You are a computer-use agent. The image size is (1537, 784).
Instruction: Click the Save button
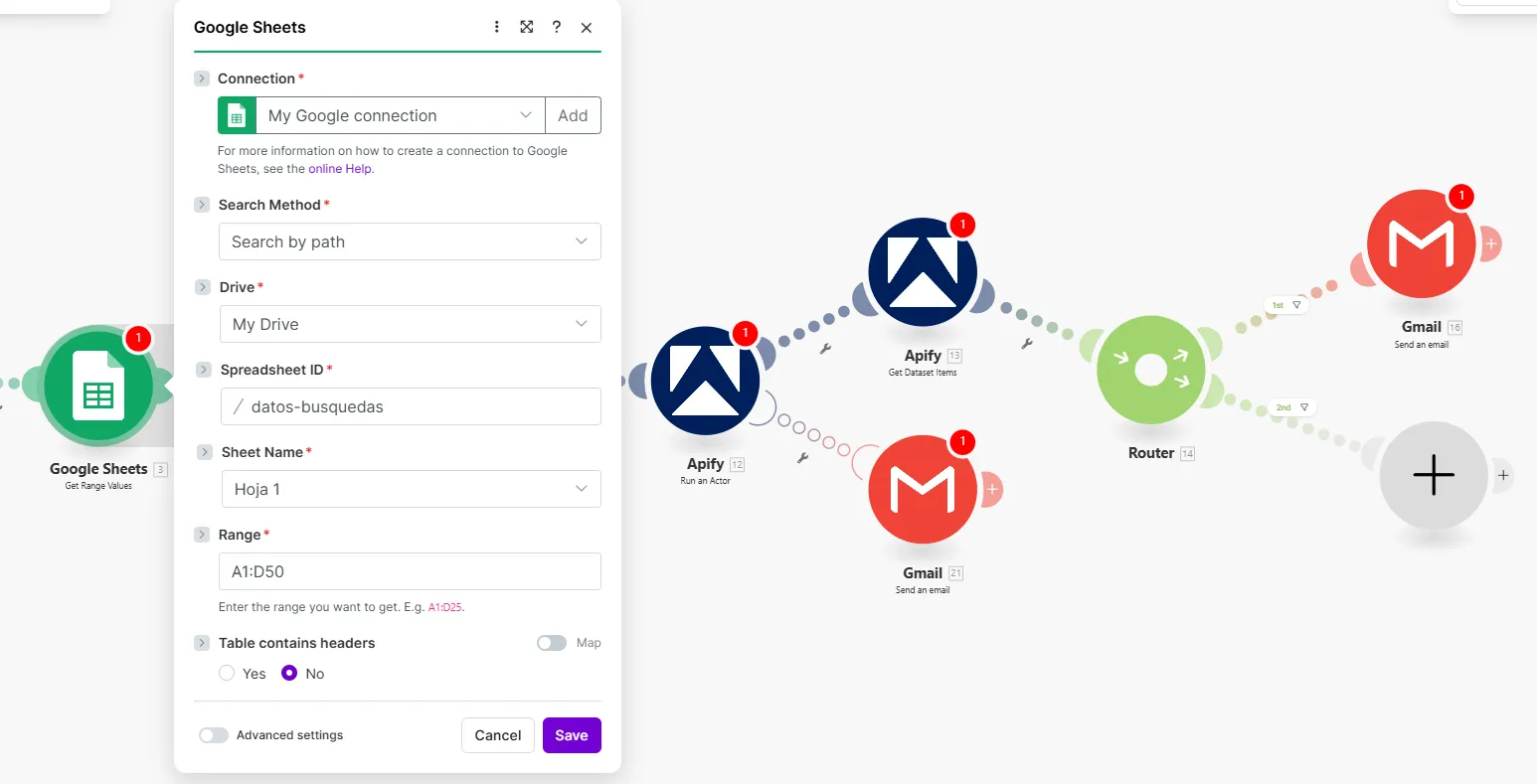click(572, 735)
